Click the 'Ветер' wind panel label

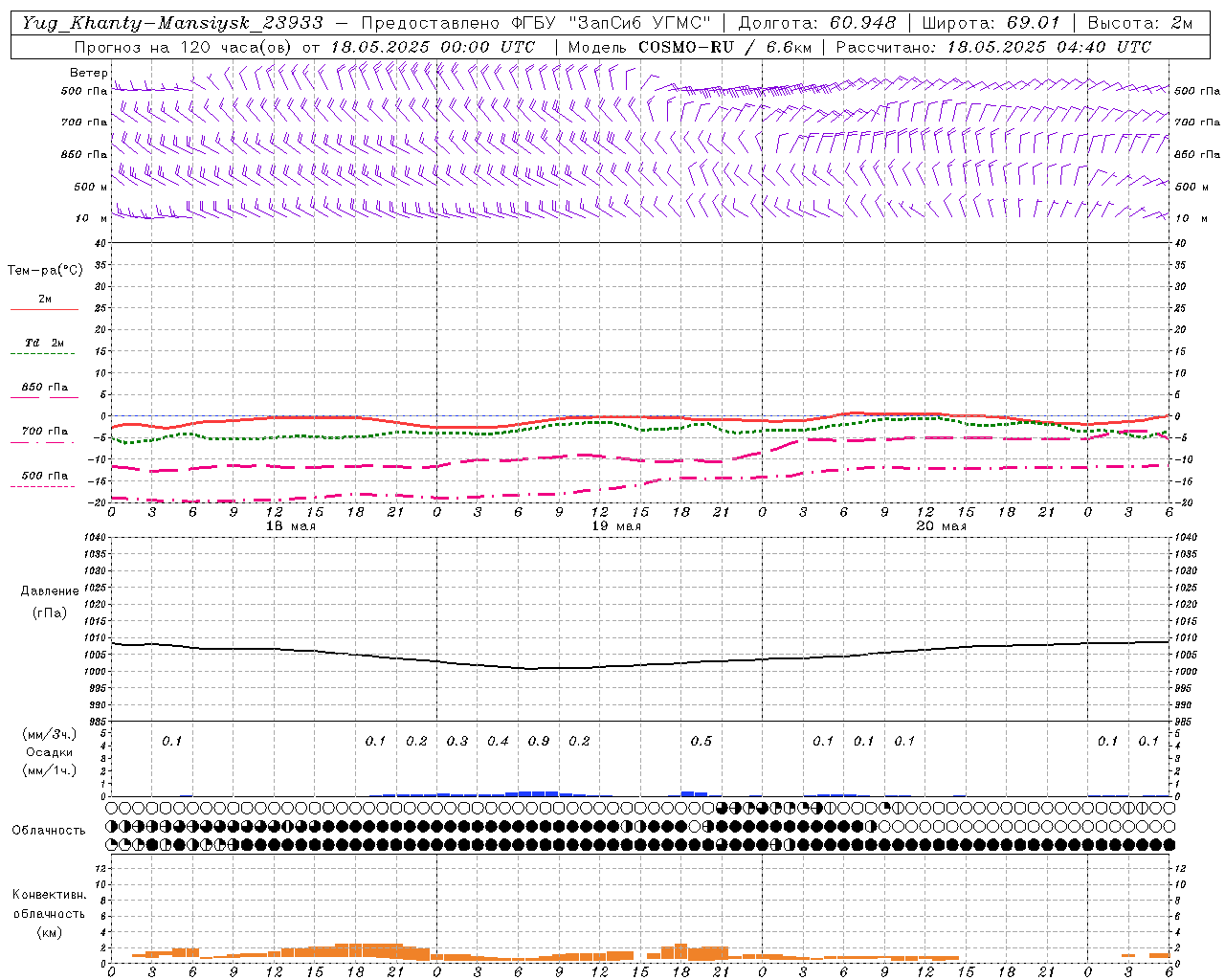tap(89, 73)
